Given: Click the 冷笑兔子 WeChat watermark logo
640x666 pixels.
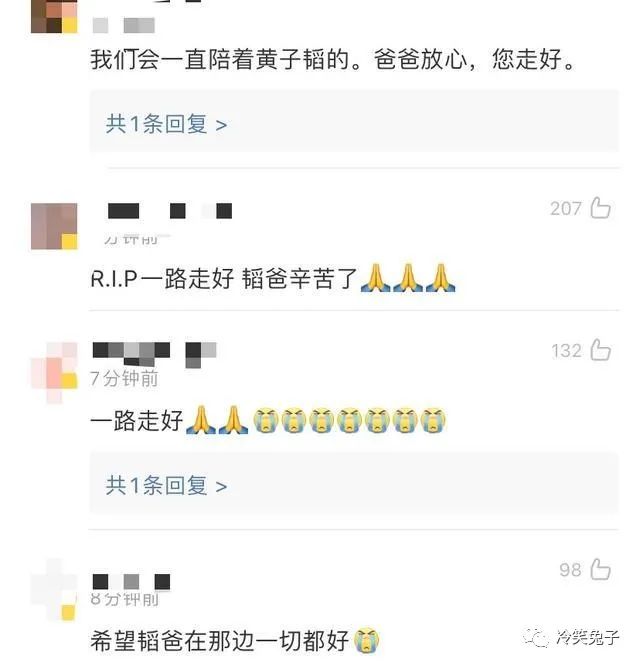Looking at the screenshot, I should 571,637.
